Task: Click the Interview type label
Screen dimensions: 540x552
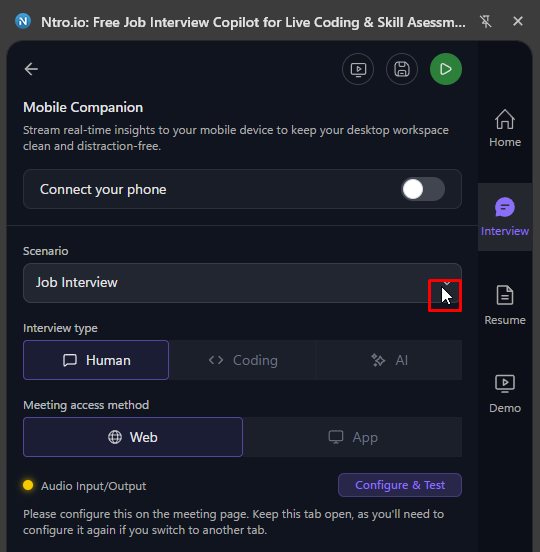Action: tap(61, 328)
